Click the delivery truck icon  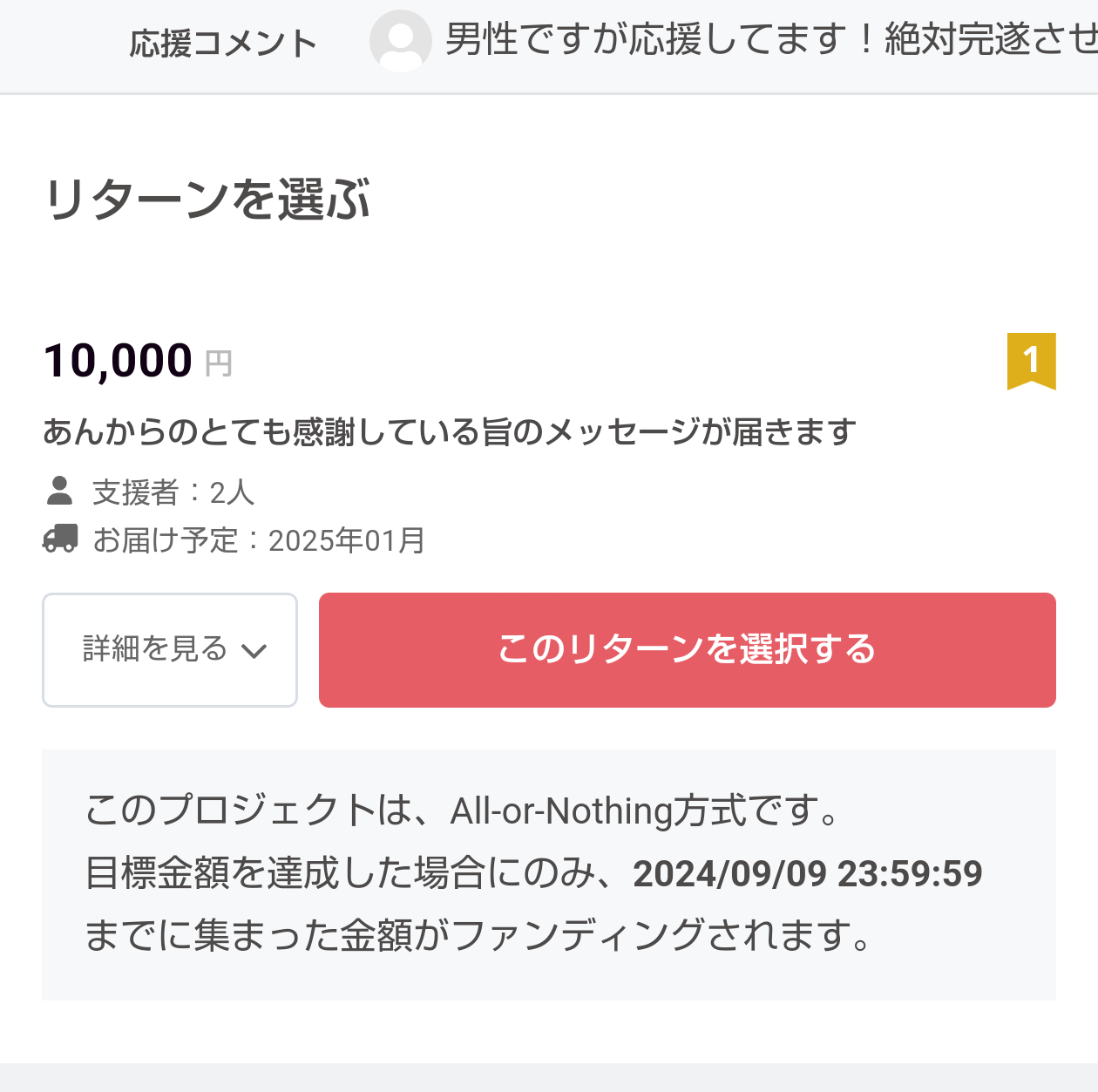pyautogui.click(x=60, y=539)
